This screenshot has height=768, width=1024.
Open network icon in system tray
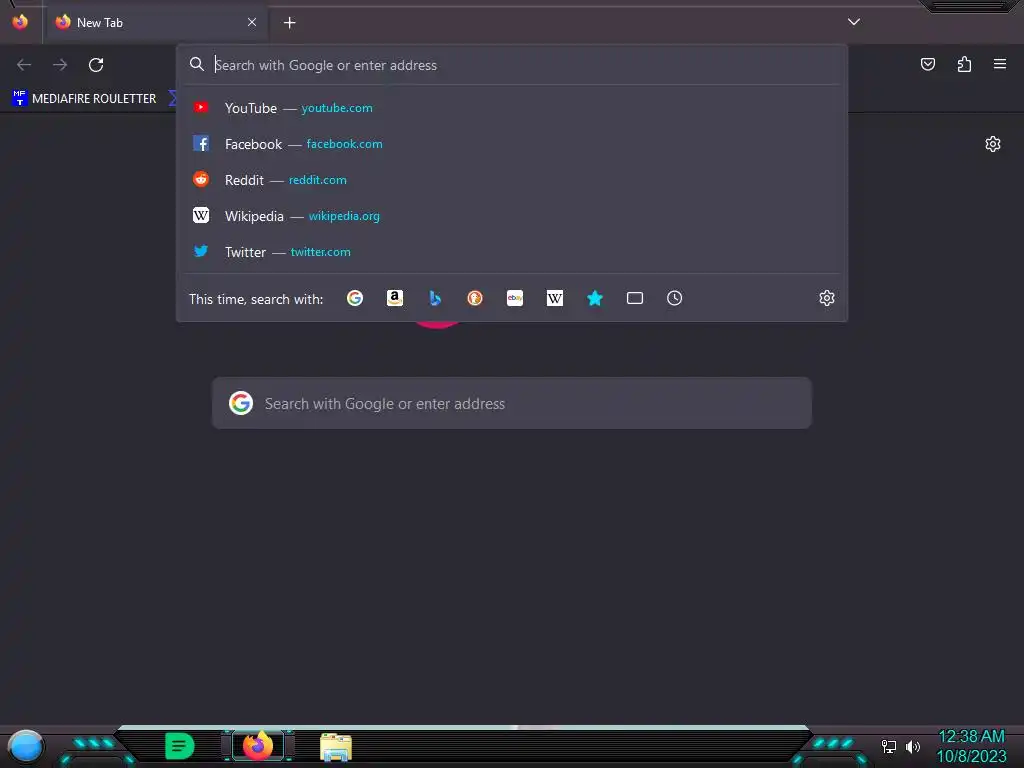click(x=888, y=746)
